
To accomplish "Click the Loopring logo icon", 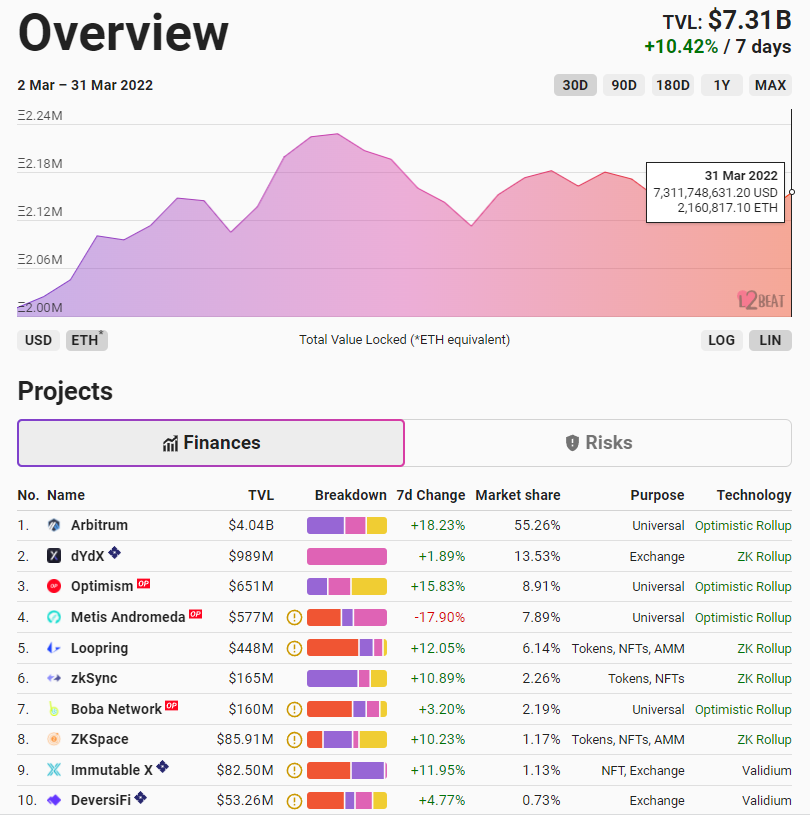I will click(x=54, y=648).
